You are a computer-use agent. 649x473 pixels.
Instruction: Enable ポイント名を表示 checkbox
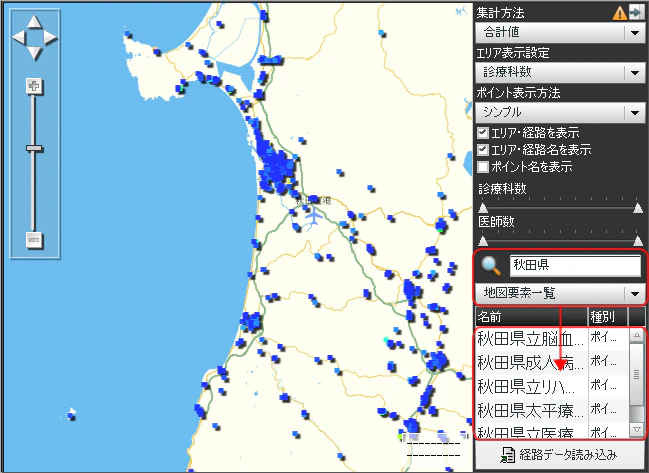pyautogui.click(x=483, y=167)
